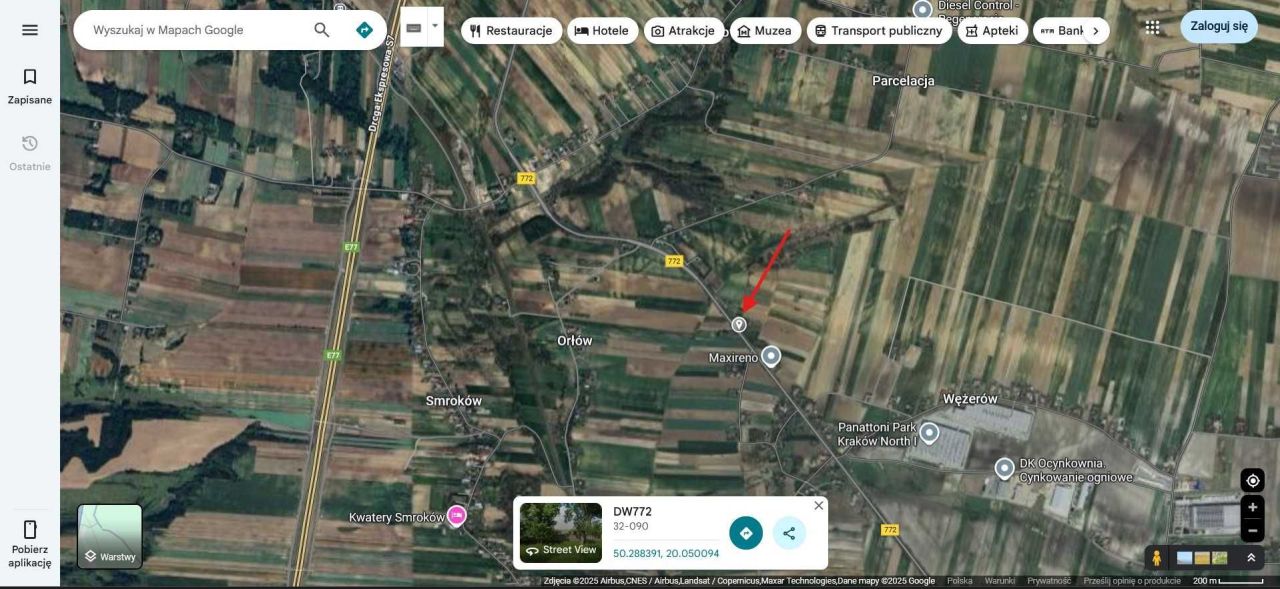Open the Street View thumbnail in card
Image resolution: width=1280 pixels, height=589 pixels.
click(x=561, y=533)
